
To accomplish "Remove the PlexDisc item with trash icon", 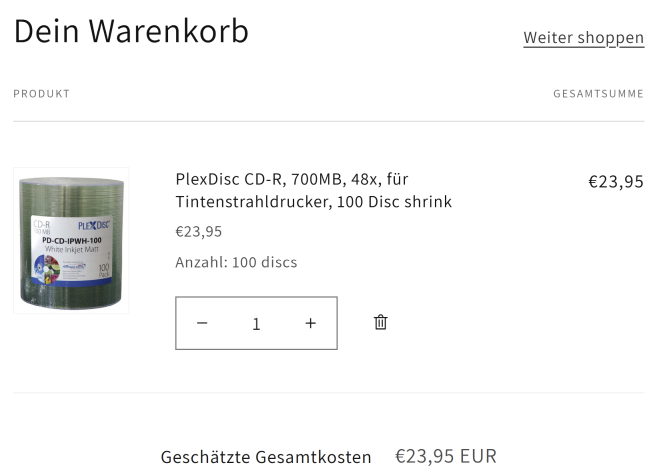I will (x=381, y=323).
